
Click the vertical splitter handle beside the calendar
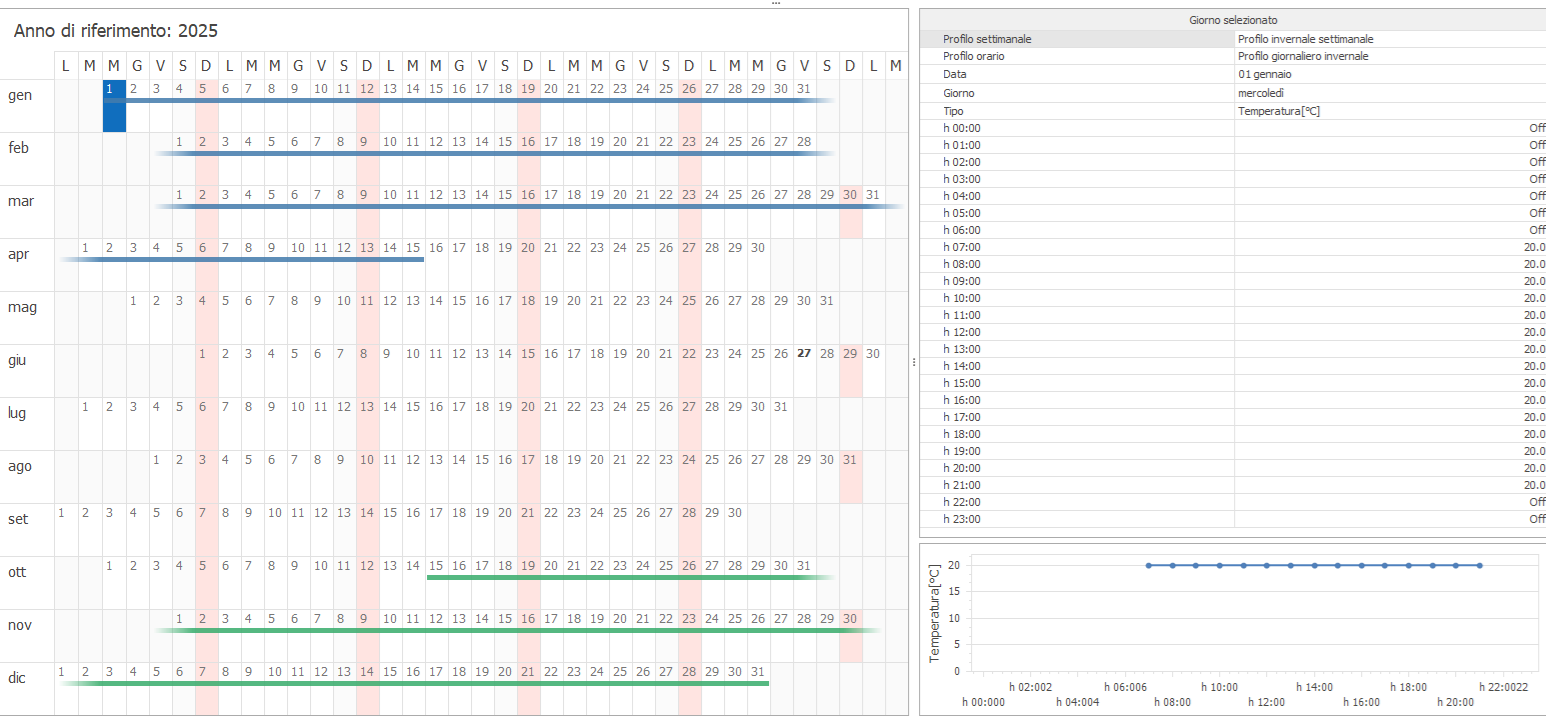pos(914,363)
